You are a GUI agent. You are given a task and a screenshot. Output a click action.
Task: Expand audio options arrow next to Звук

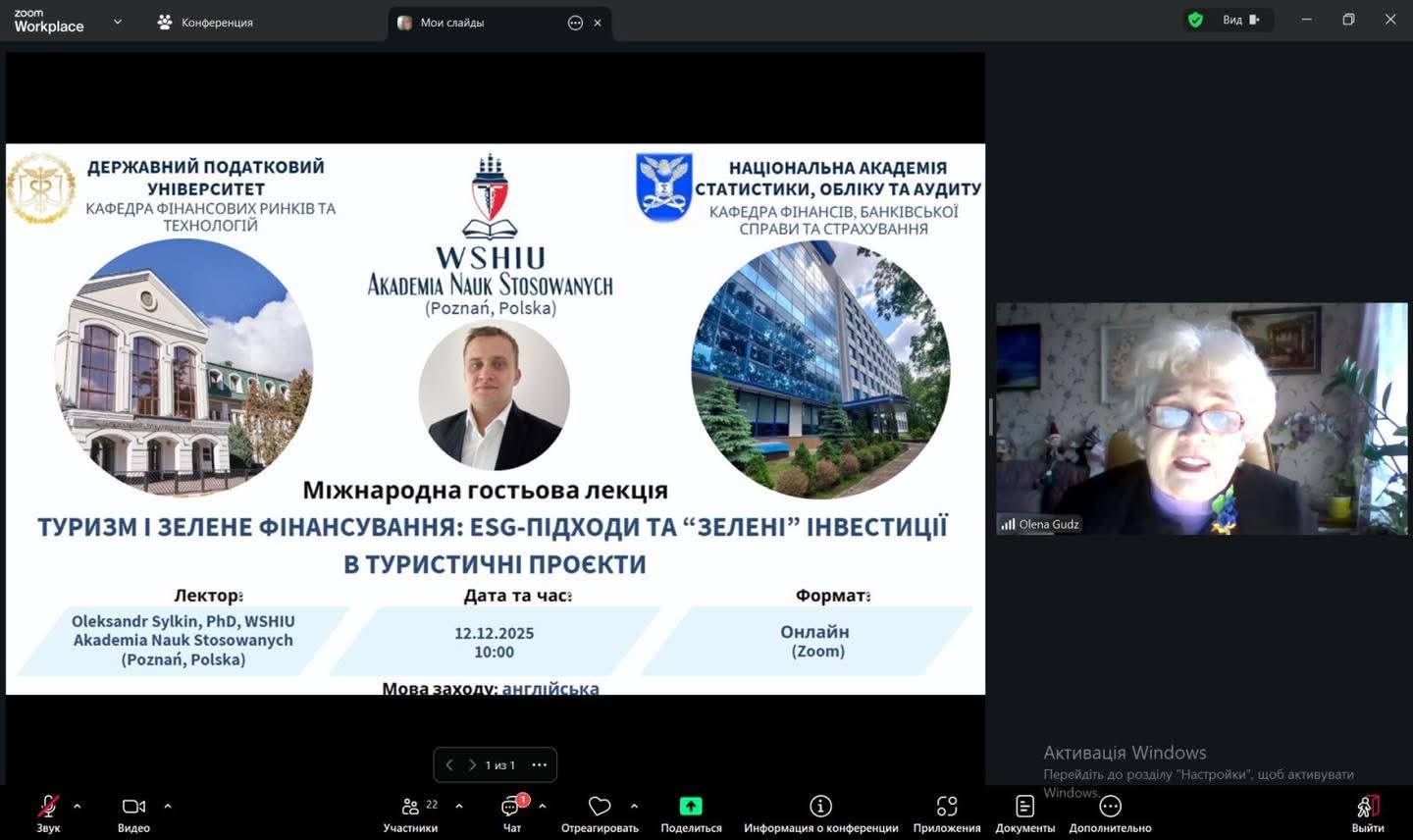tap(78, 806)
